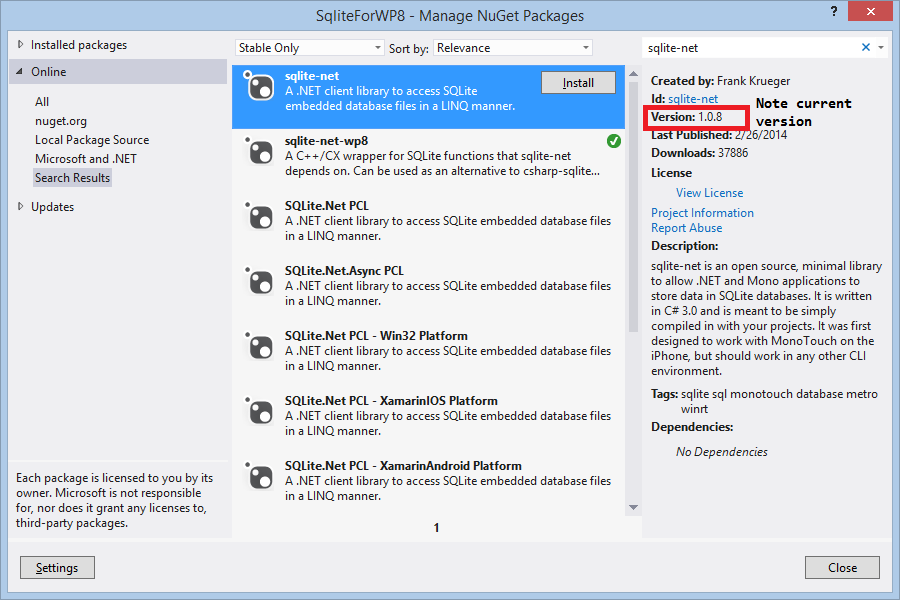Select the SQLite.Net PCL package title
Screen dimensions: 900x600
tap(327, 206)
